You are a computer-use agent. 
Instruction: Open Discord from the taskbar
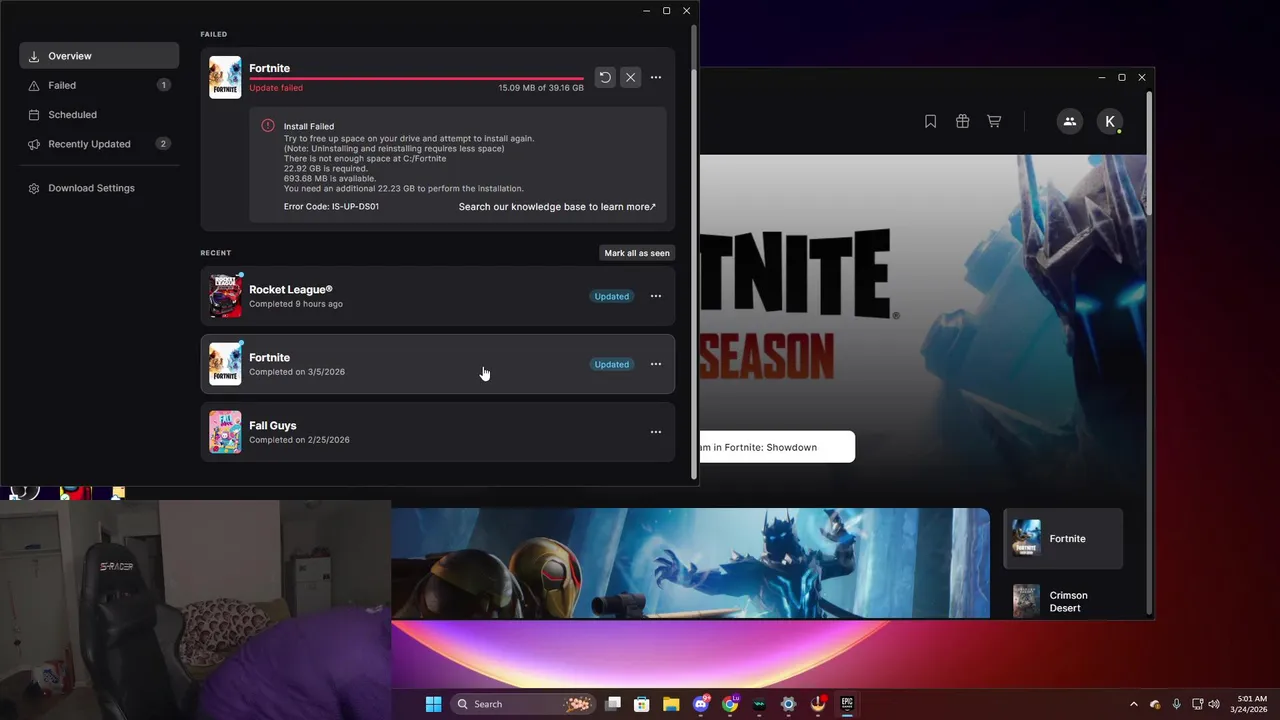pos(700,704)
